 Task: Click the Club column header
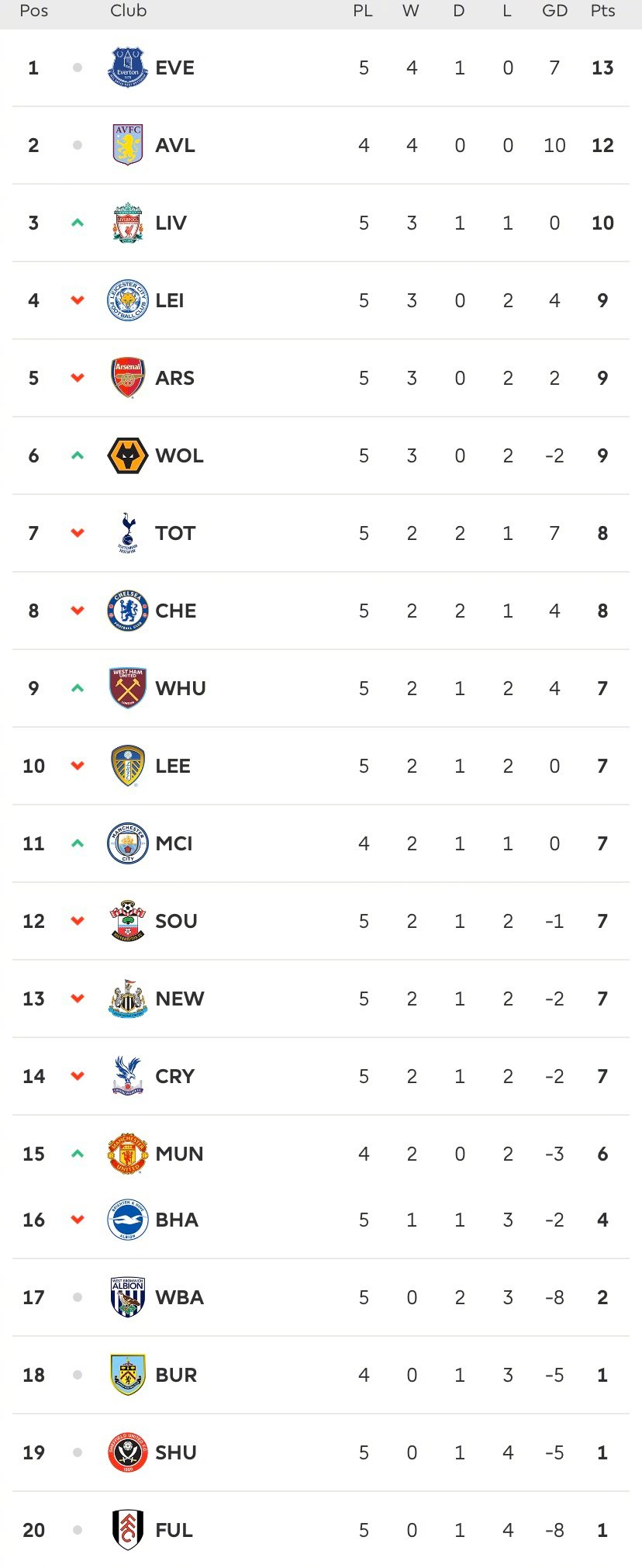[128, 11]
